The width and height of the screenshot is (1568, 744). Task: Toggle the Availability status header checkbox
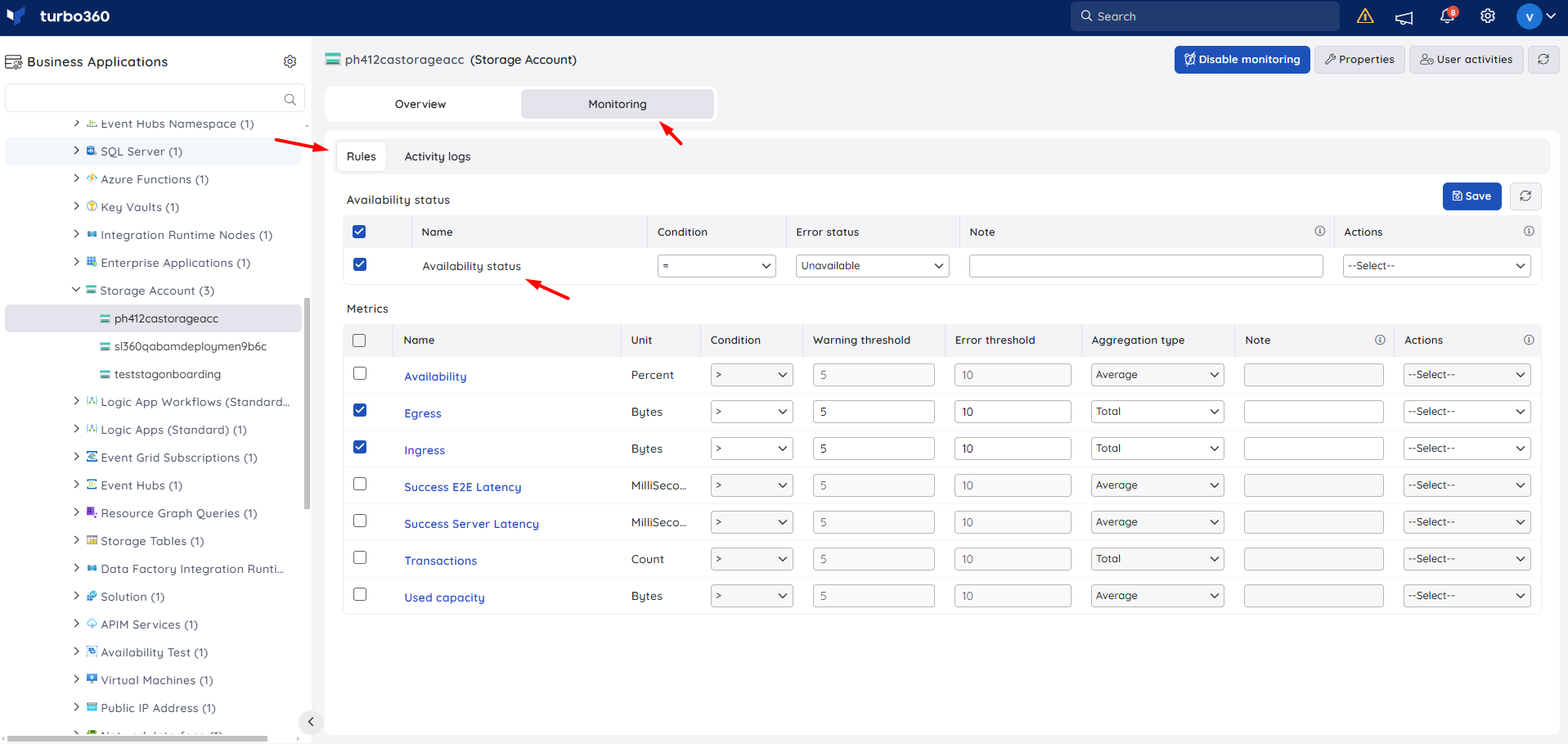coord(359,232)
